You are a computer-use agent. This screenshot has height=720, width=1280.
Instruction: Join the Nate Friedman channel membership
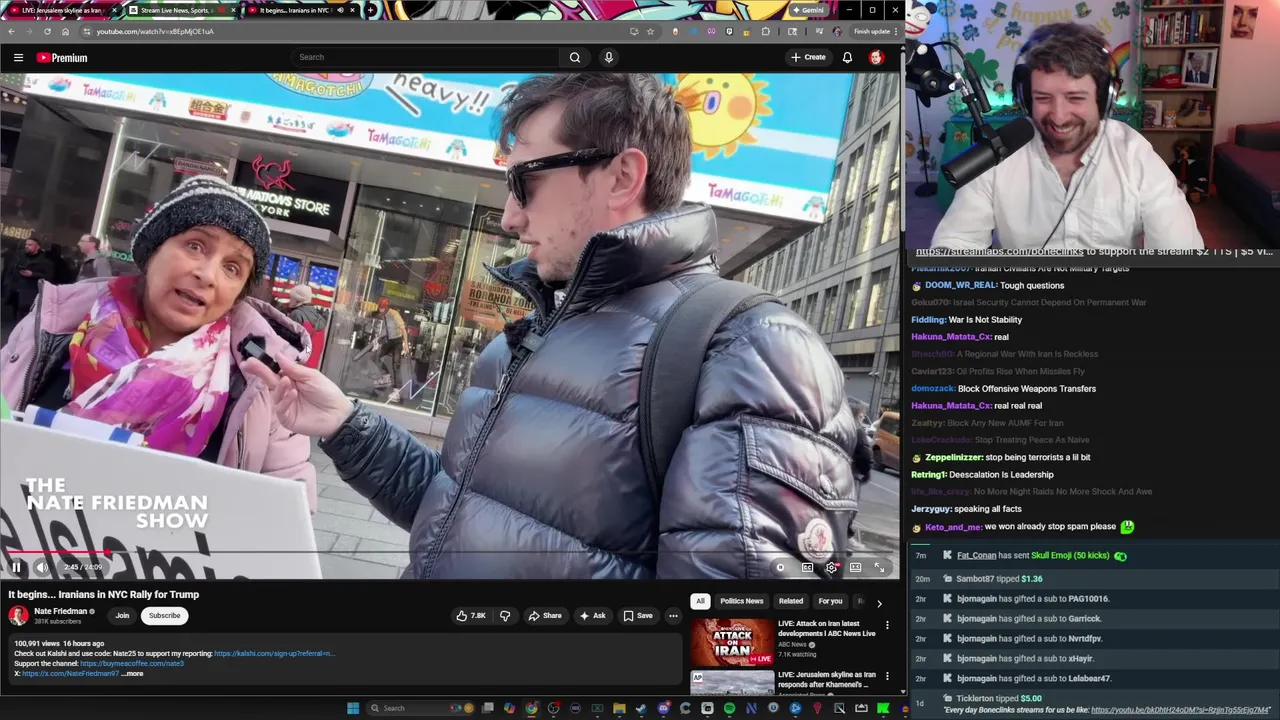click(122, 616)
